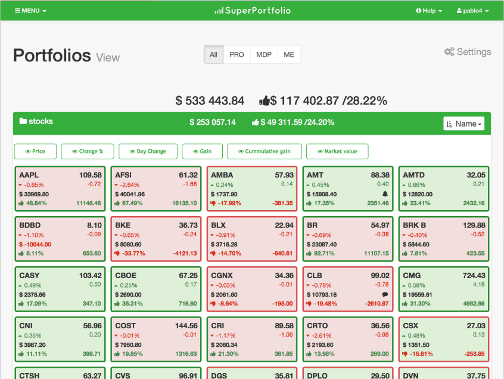This screenshot has height=379, width=504.
Task: Open the COST ticker name
Action: pos(125,326)
